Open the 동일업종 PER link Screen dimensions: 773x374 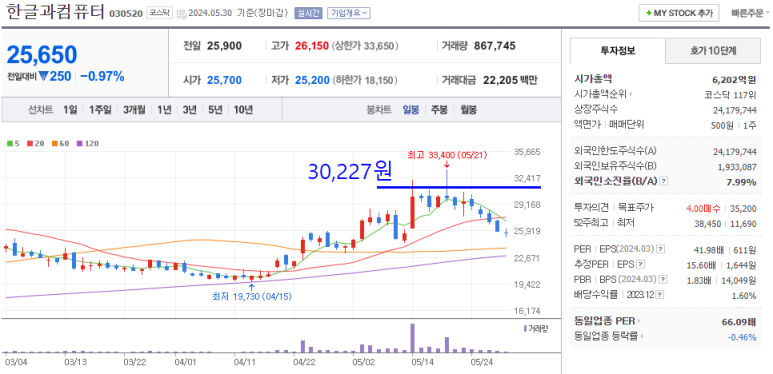[x=605, y=321]
